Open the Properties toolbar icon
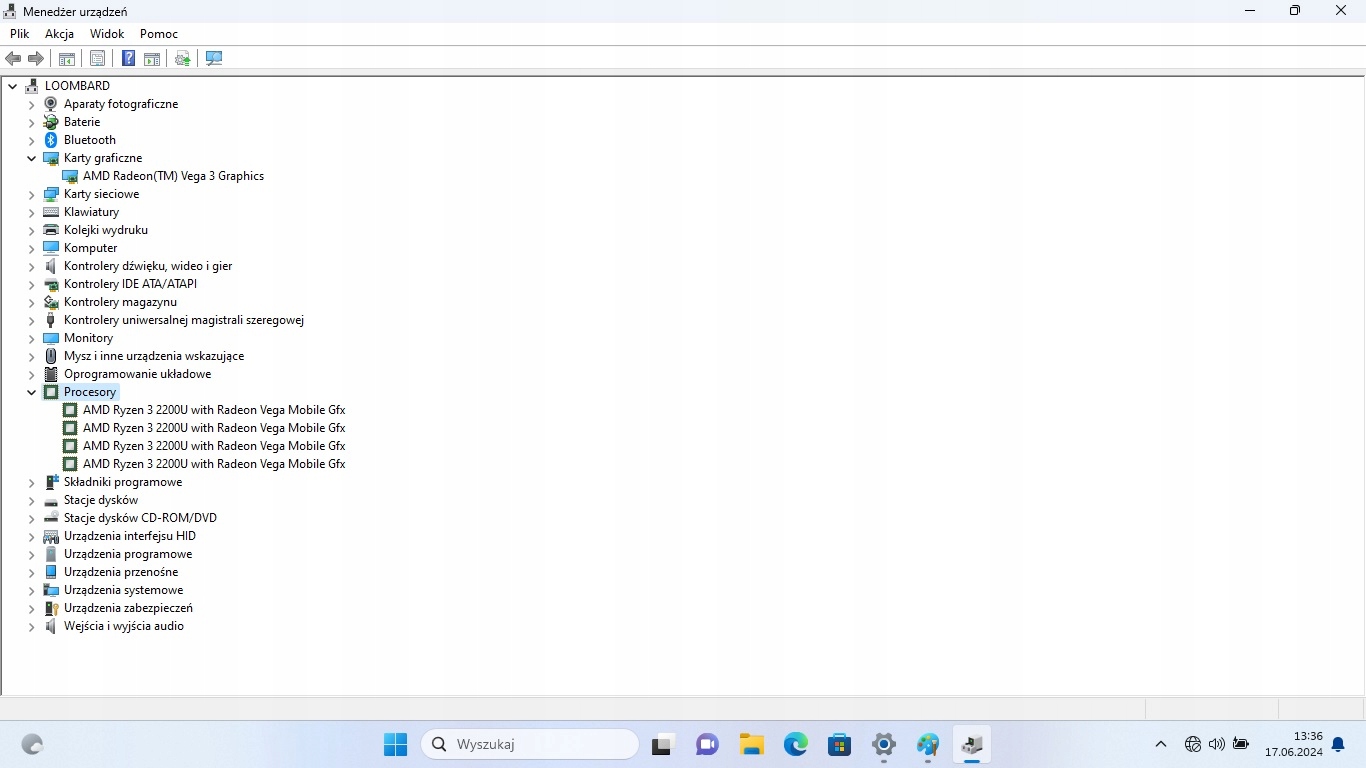 97,59
